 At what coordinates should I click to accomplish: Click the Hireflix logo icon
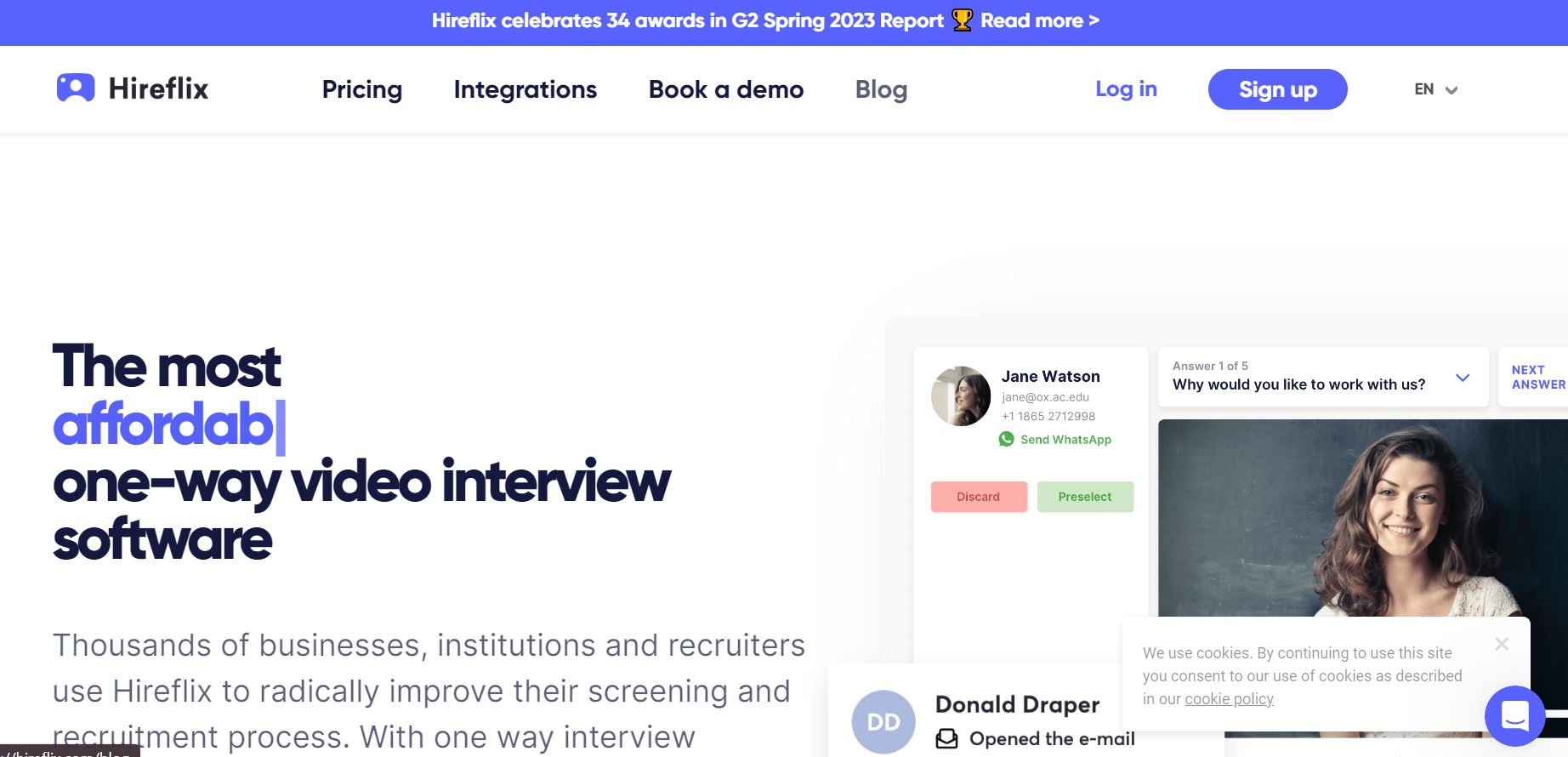(76, 88)
